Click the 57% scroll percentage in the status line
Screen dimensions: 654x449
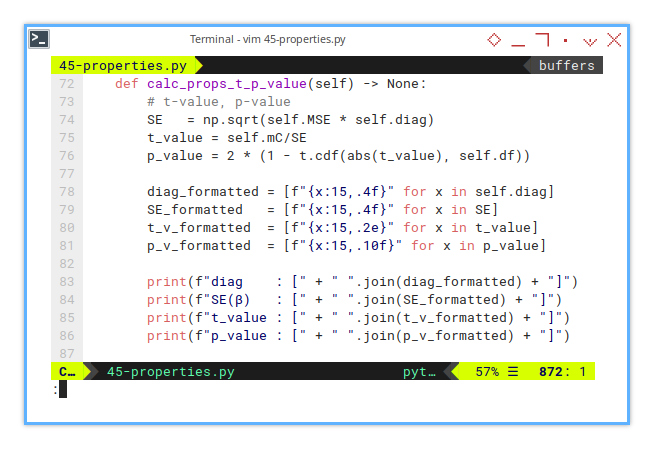pos(487,371)
